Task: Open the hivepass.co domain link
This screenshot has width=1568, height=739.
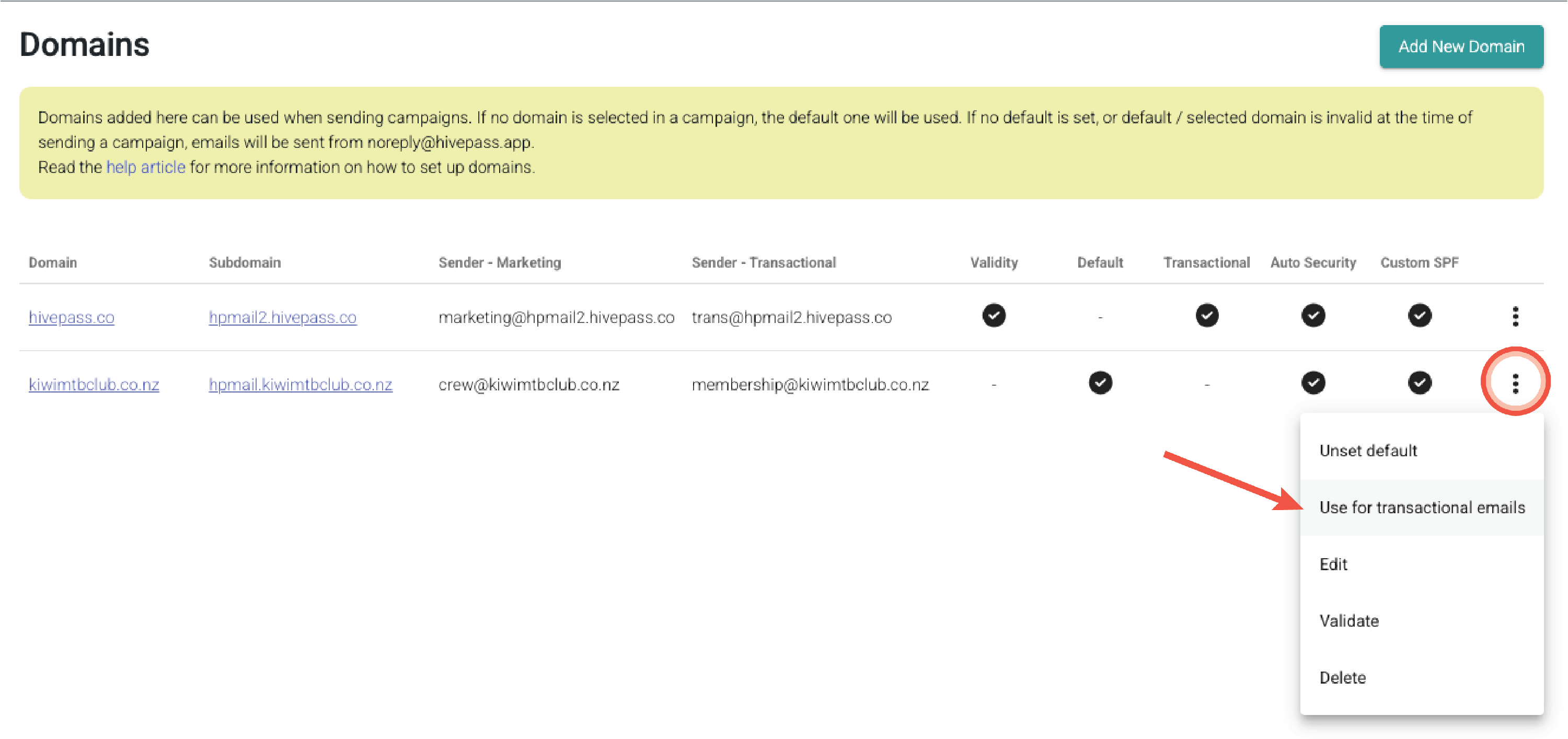Action: [71, 317]
